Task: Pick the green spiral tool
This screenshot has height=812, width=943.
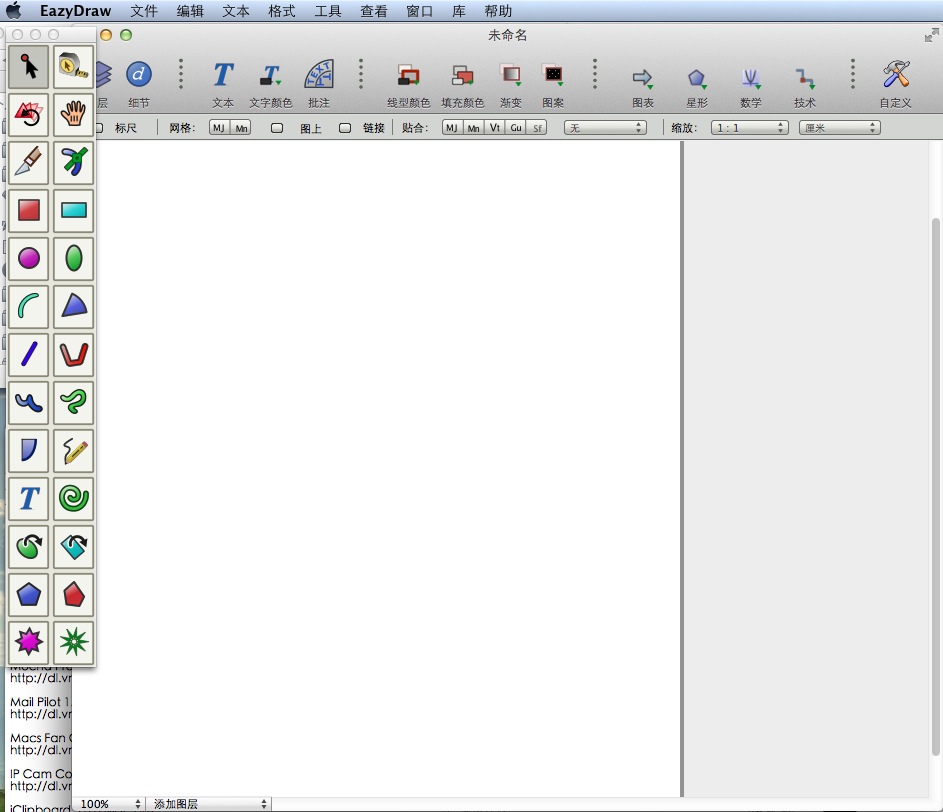Action: [x=74, y=497]
